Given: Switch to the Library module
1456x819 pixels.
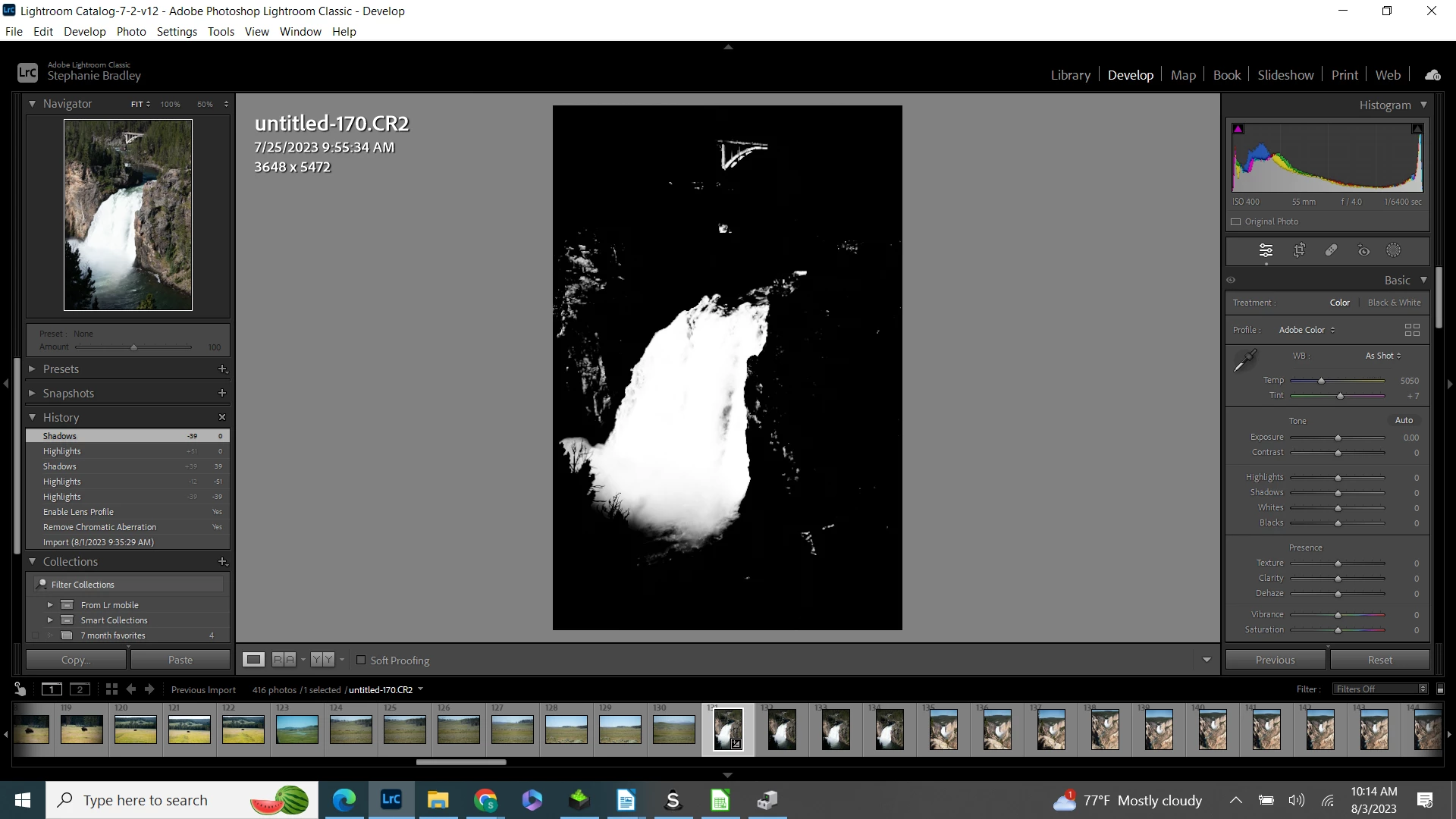Looking at the screenshot, I should pyautogui.click(x=1070, y=75).
